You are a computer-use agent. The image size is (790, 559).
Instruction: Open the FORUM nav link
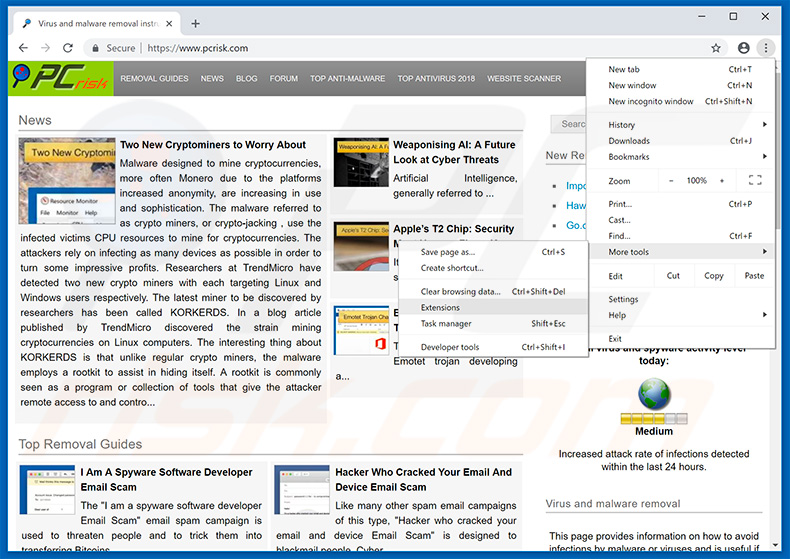tap(284, 79)
